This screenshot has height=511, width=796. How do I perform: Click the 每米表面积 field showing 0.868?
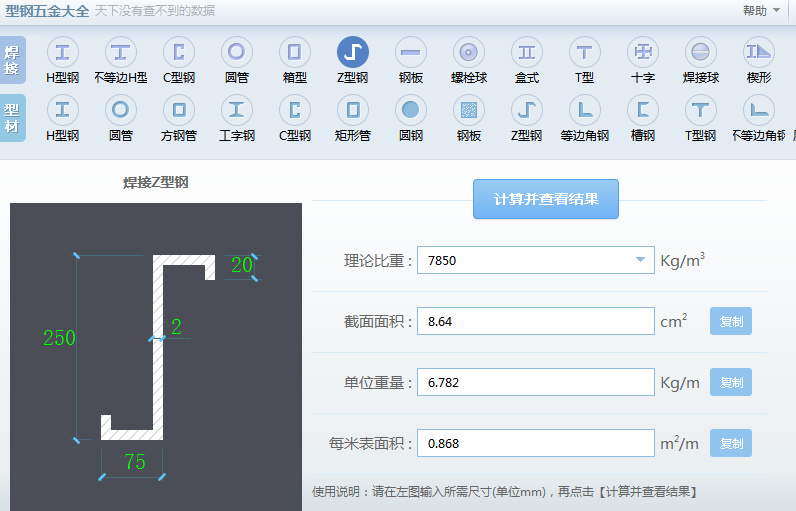tap(536, 443)
